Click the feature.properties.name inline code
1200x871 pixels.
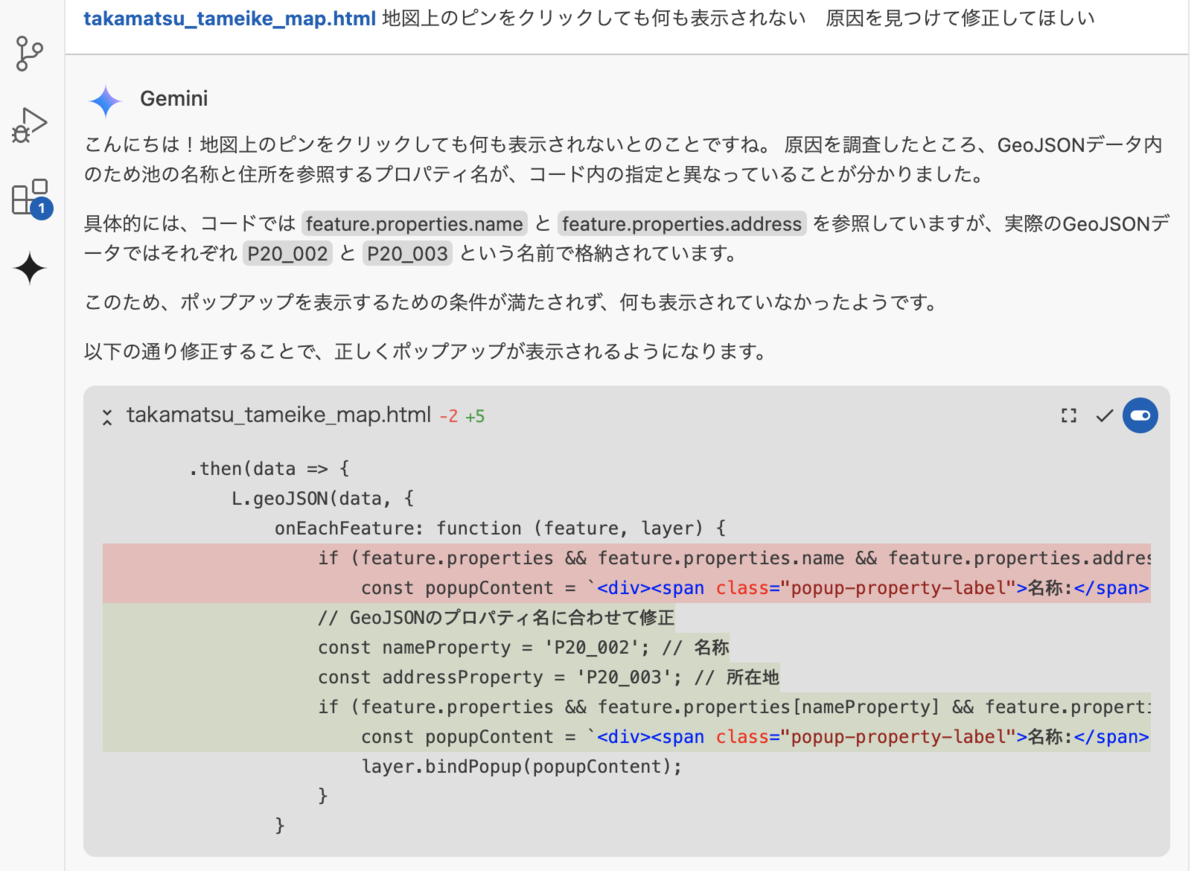click(x=415, y=223)
